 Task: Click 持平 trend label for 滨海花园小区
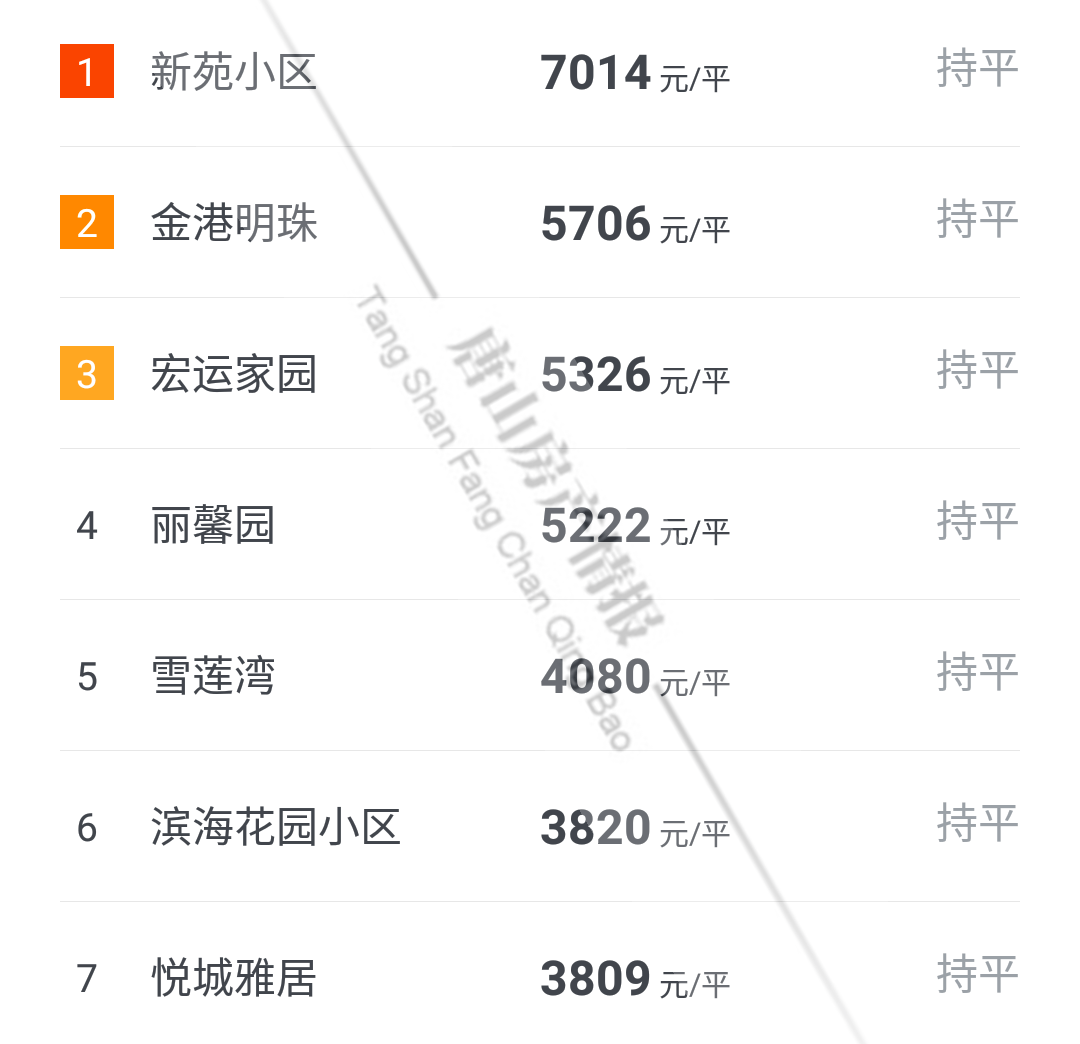(x=977, y=823)
